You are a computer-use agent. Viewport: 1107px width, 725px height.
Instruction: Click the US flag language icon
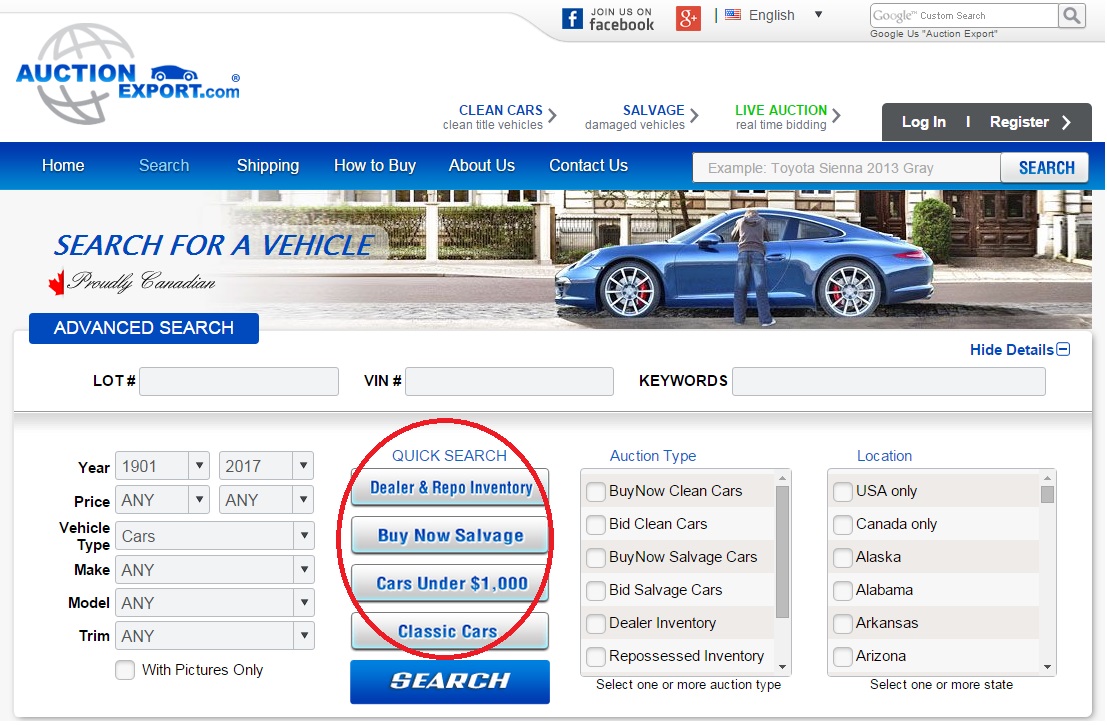733,15
